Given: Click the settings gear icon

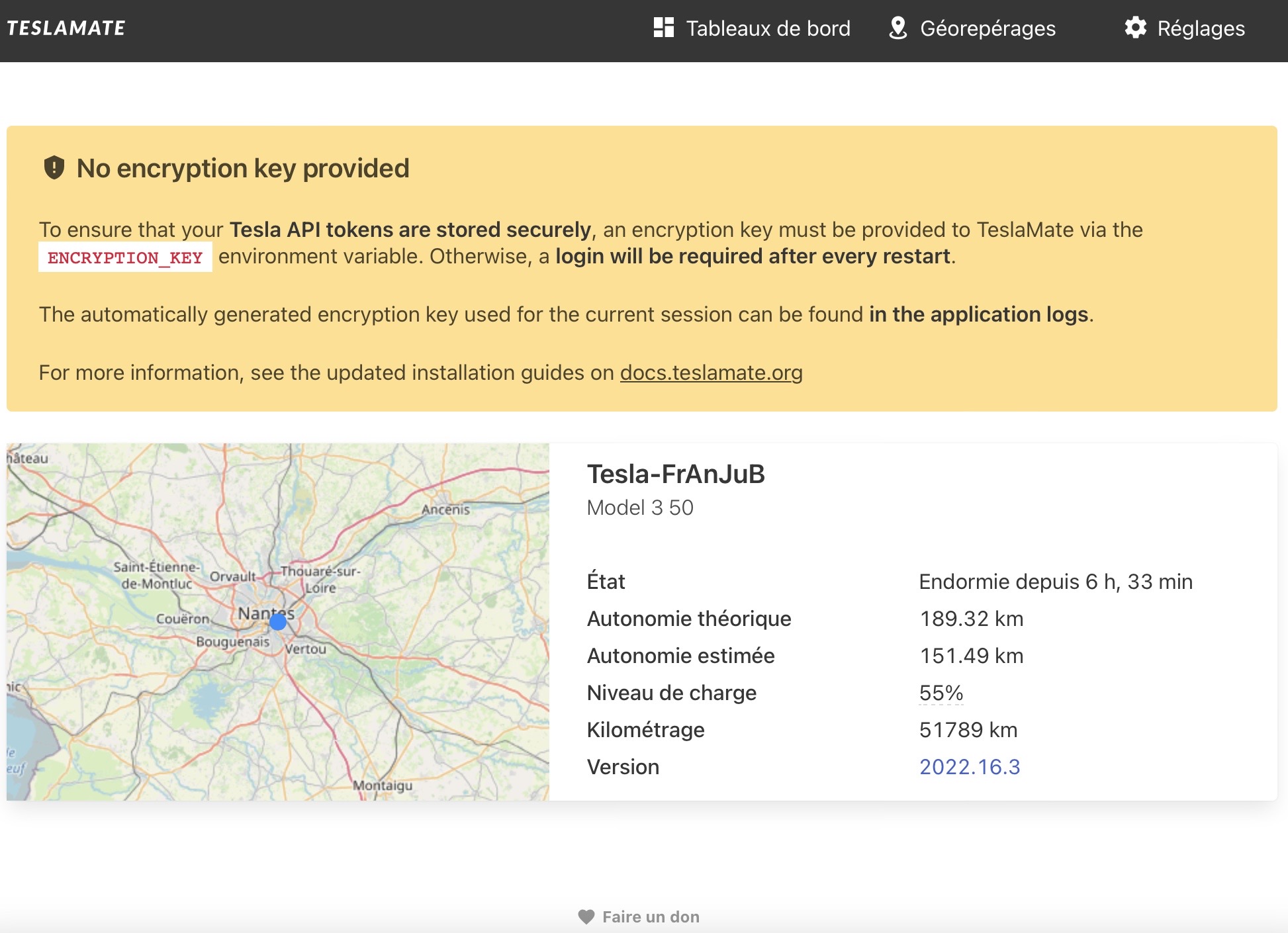Looking at the screenshot, I should [x=1135, y=28].
